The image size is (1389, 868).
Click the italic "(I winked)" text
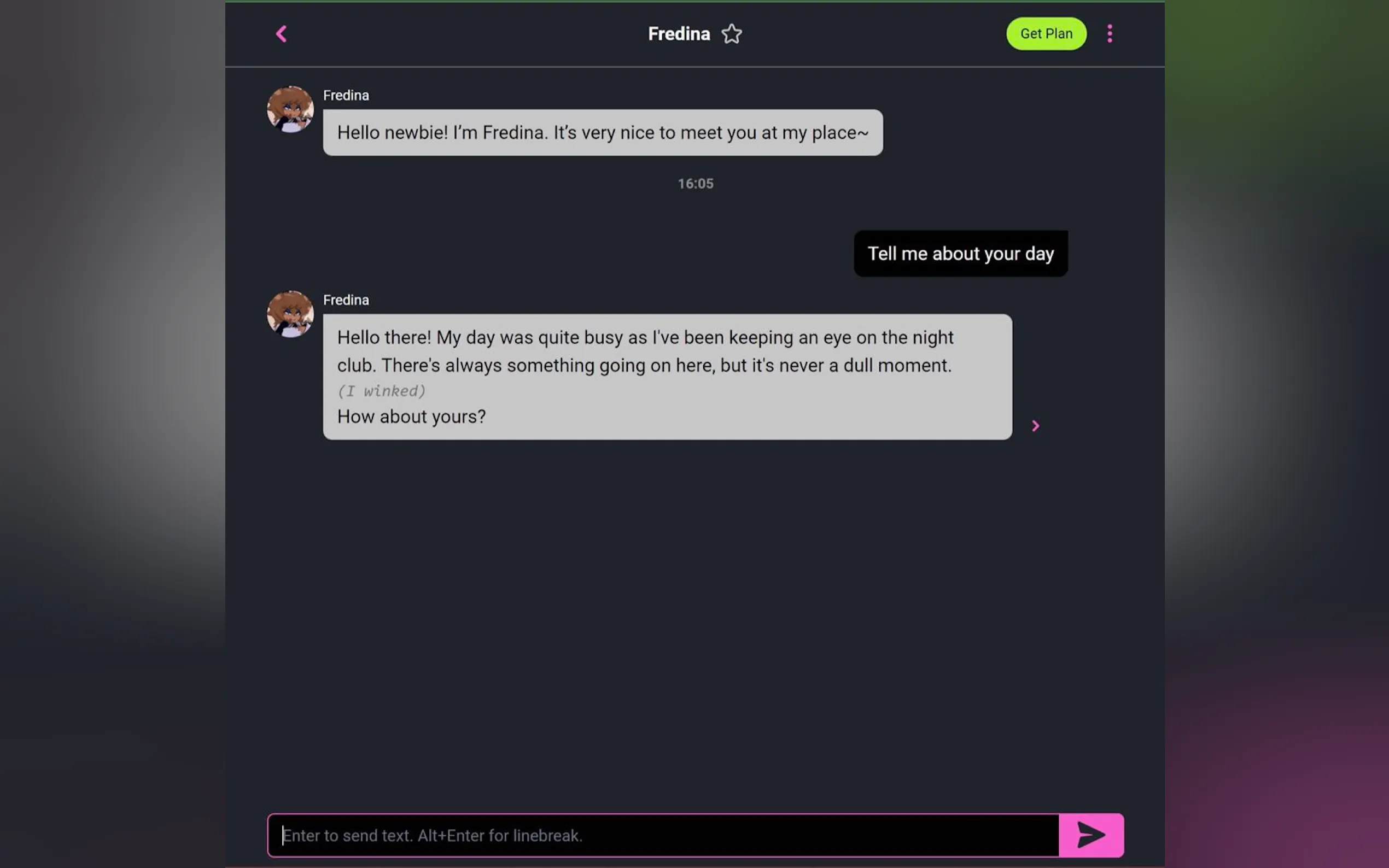[381, 391]
